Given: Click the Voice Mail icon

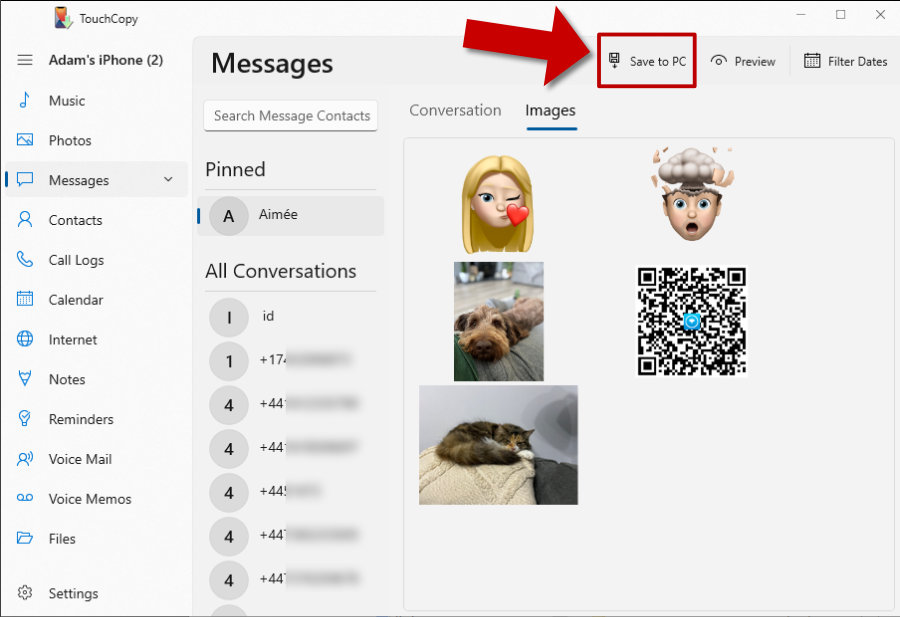Looking at the screenshot, I should click(x=25, y=459).
